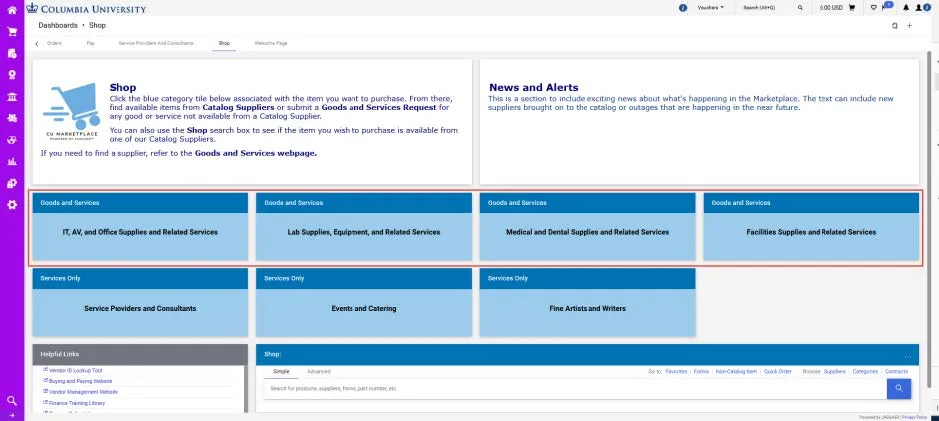This screenshot has height=421, width=939.
Task: Browse Suppliers link
Action: click(835, 371)
